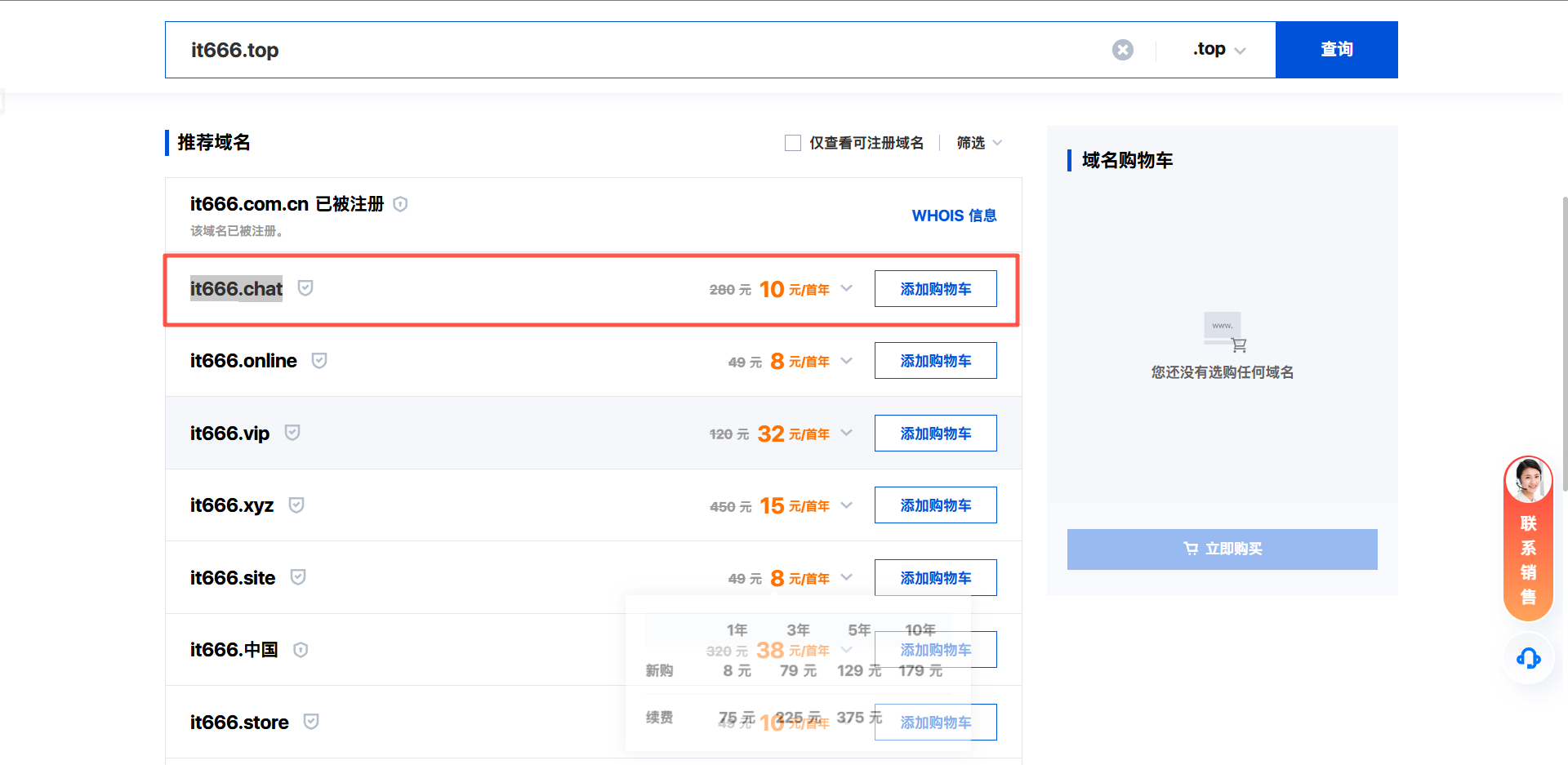The width and height of the screenshot is (1568, 765).
Task: Click the 15 元/首年 price for it666.xyz
Action: 795,505
